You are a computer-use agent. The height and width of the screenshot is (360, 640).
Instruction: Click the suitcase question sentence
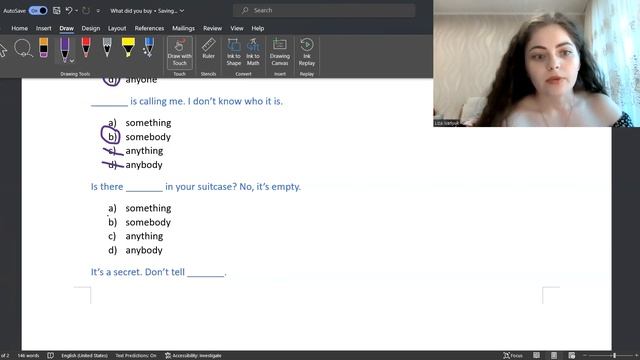click(196, 187)
